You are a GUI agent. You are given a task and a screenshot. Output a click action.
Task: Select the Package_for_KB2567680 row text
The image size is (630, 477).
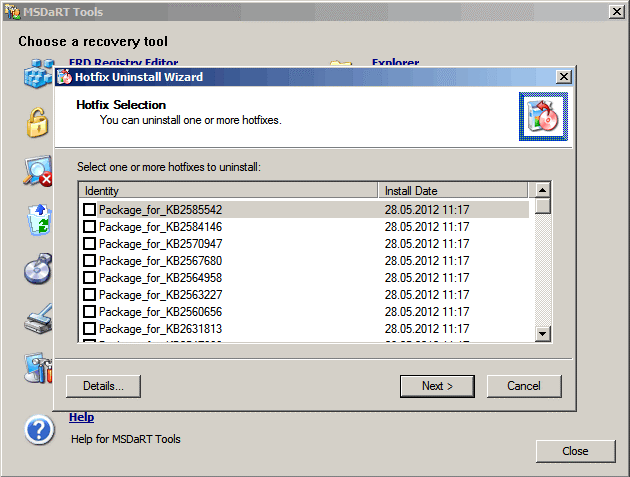(160, 261)
